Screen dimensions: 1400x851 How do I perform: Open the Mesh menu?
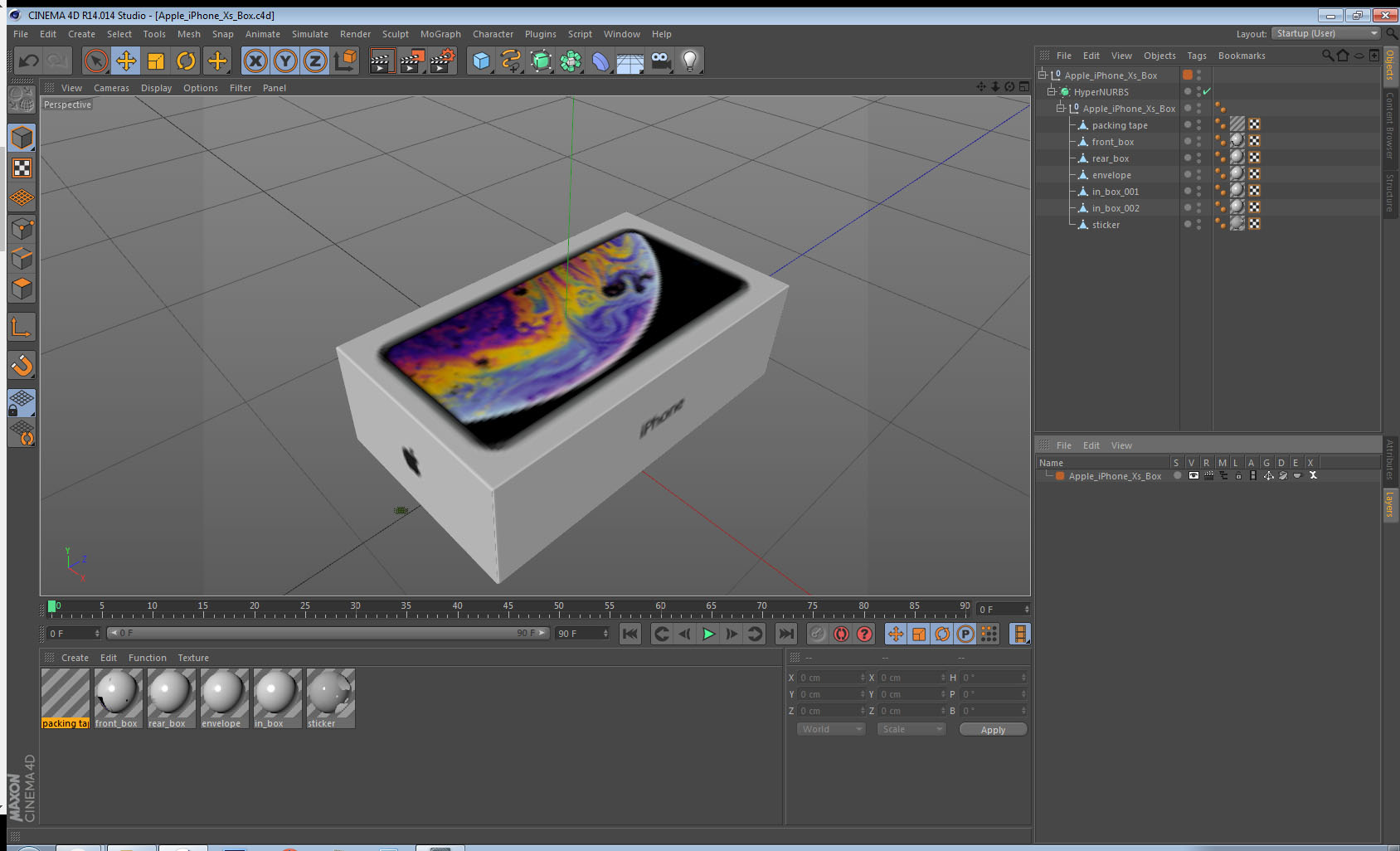point(188,34)
